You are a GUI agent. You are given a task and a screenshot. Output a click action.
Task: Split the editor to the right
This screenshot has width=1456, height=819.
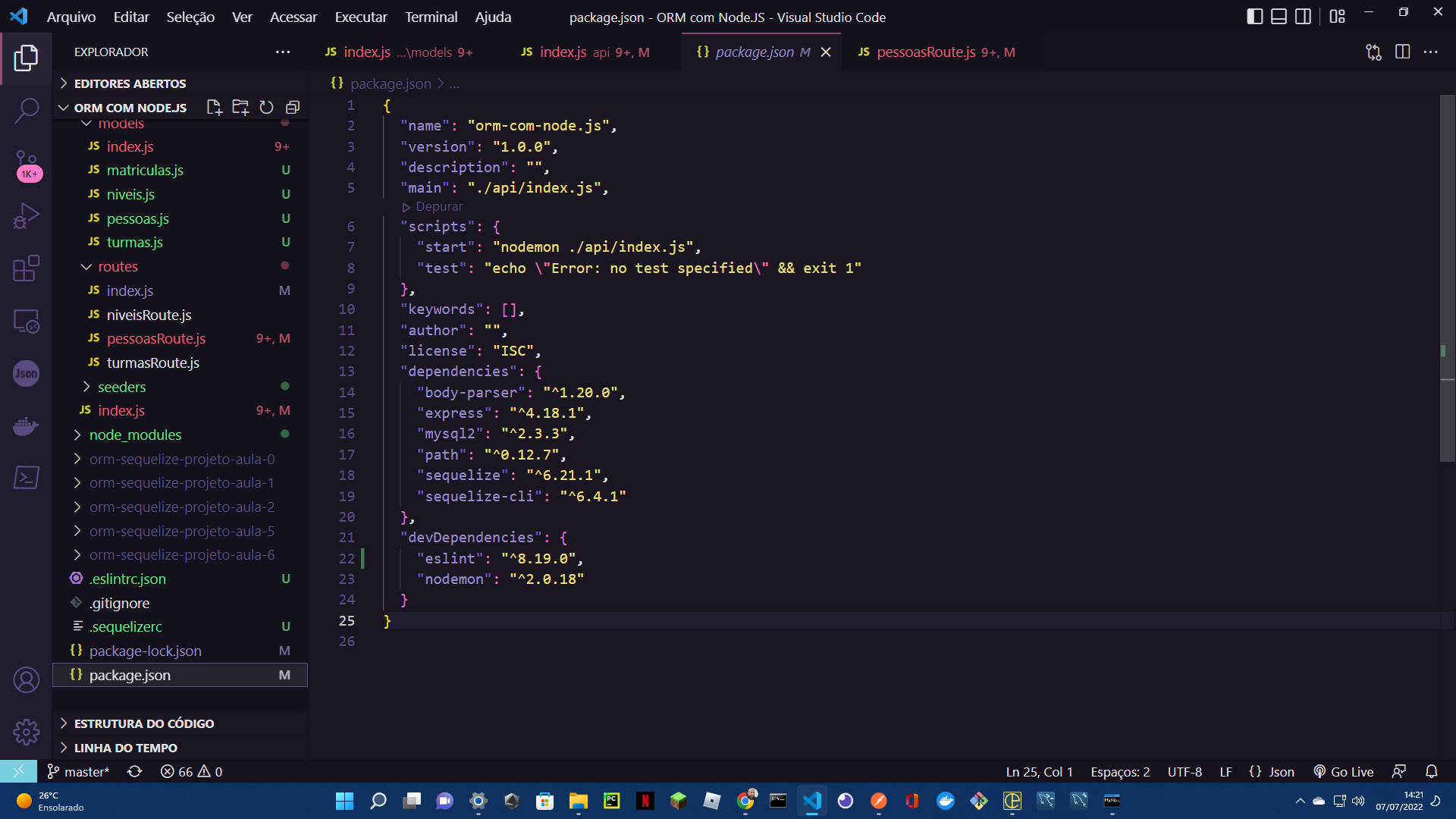click(x=1402, y=52)
